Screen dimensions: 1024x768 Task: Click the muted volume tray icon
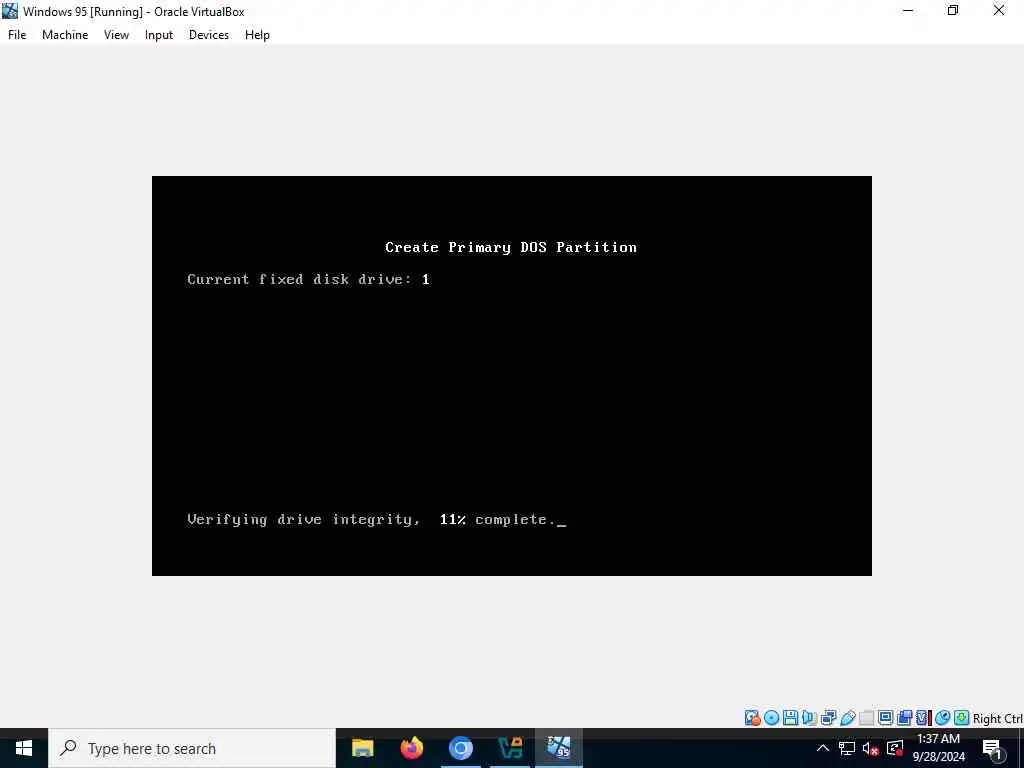pyautogui.click(x=871, y=748)
